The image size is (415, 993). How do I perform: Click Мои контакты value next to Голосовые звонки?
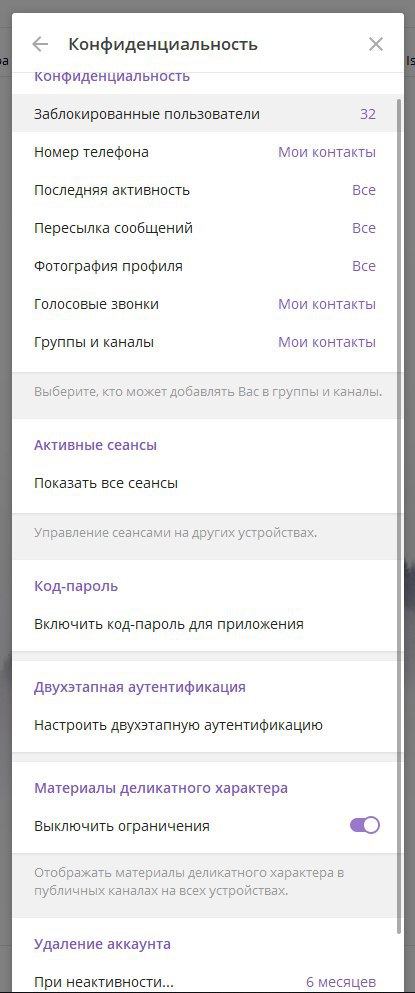pos(327,304)
